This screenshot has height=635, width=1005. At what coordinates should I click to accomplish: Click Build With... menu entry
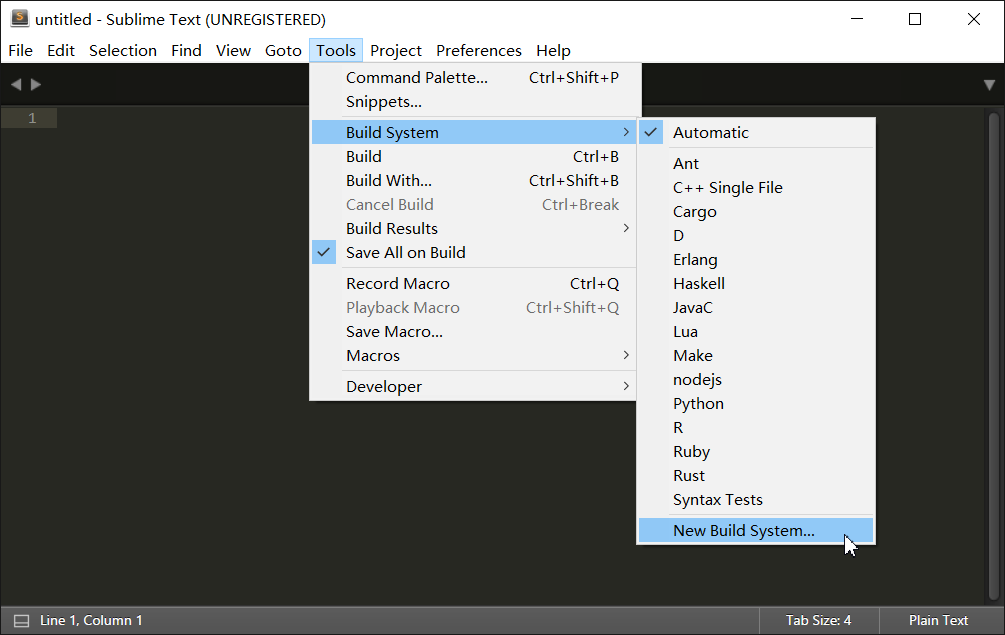click(x=473, y=181)
